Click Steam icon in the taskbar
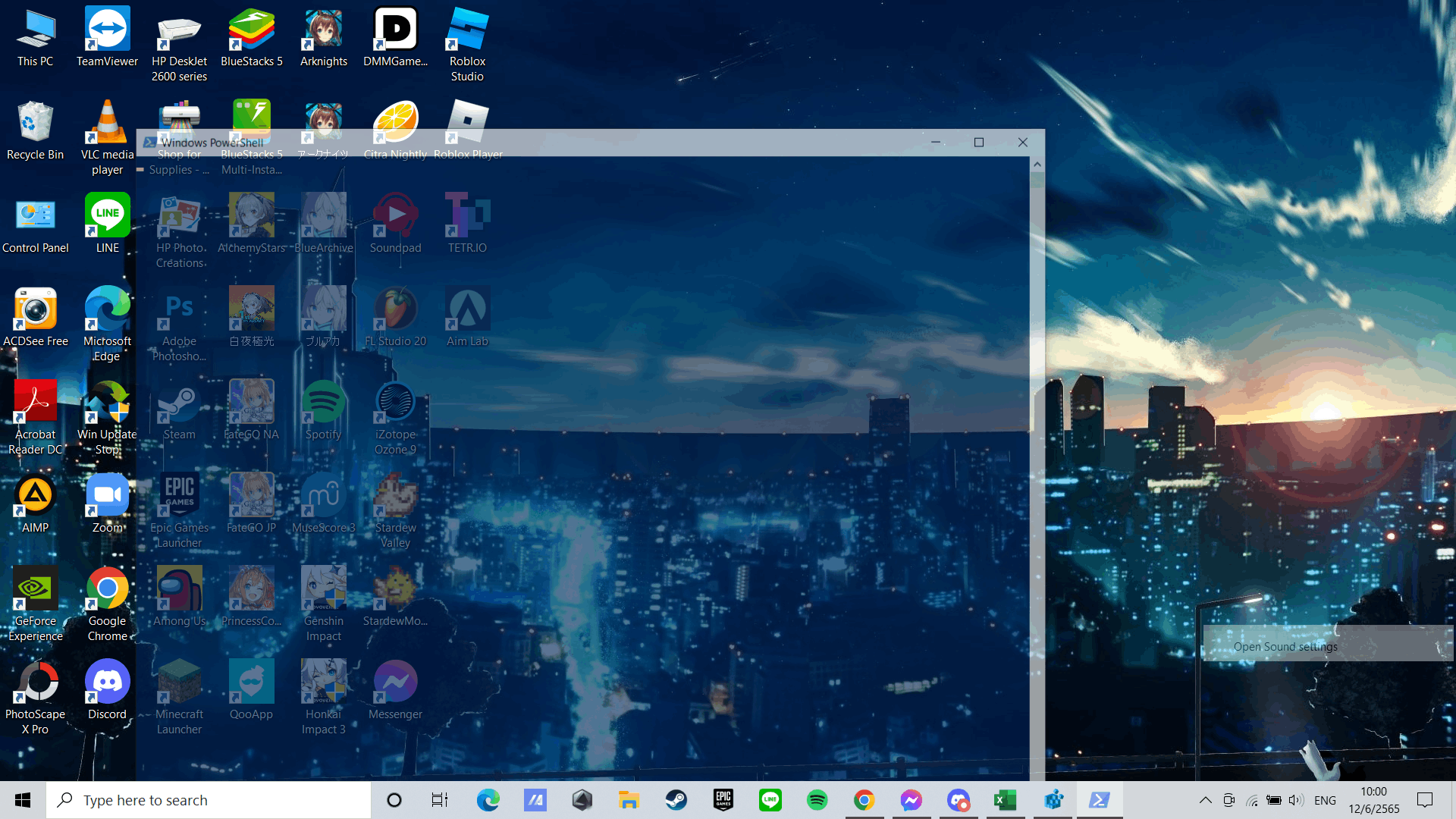1456x819 pixels. [676, 800]
